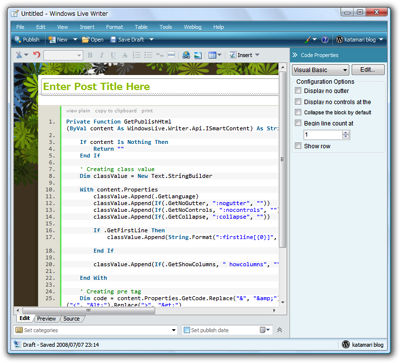The image size is (400, 363).
Task: Open the katamari blog weblog dropdown
Action: click(x=360, y=40)
